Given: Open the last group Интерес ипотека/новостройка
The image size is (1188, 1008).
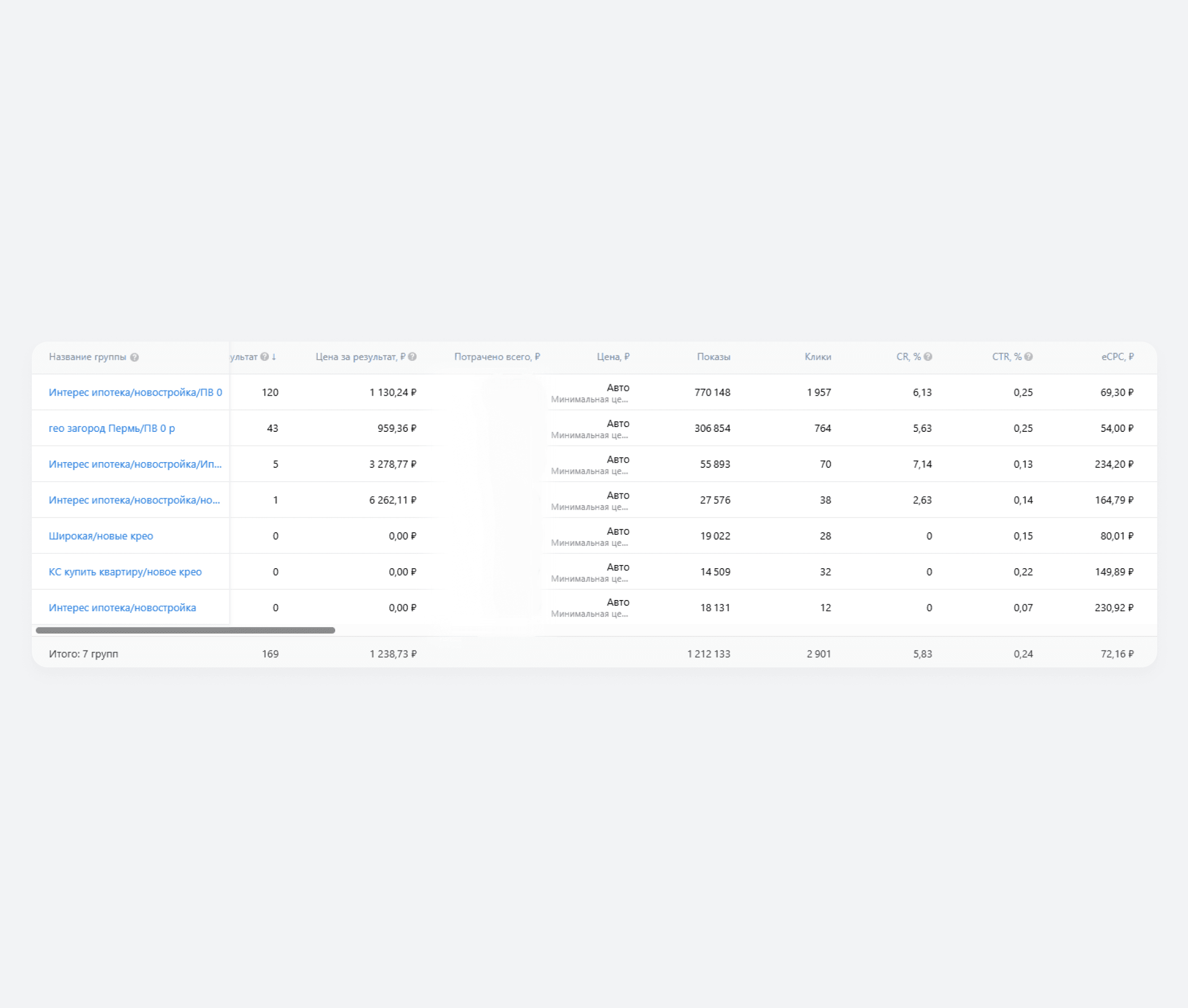Looking at the screenshot, I should [x=122, y=608].
